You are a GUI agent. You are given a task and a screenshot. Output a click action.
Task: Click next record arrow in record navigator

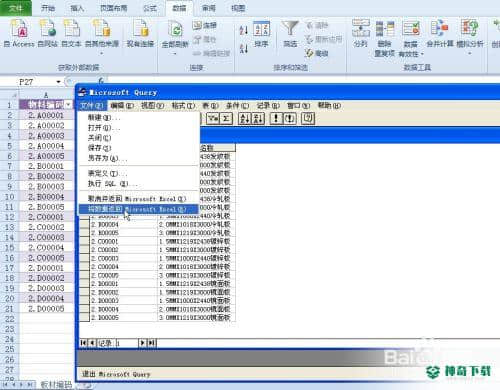coord(142,343)
